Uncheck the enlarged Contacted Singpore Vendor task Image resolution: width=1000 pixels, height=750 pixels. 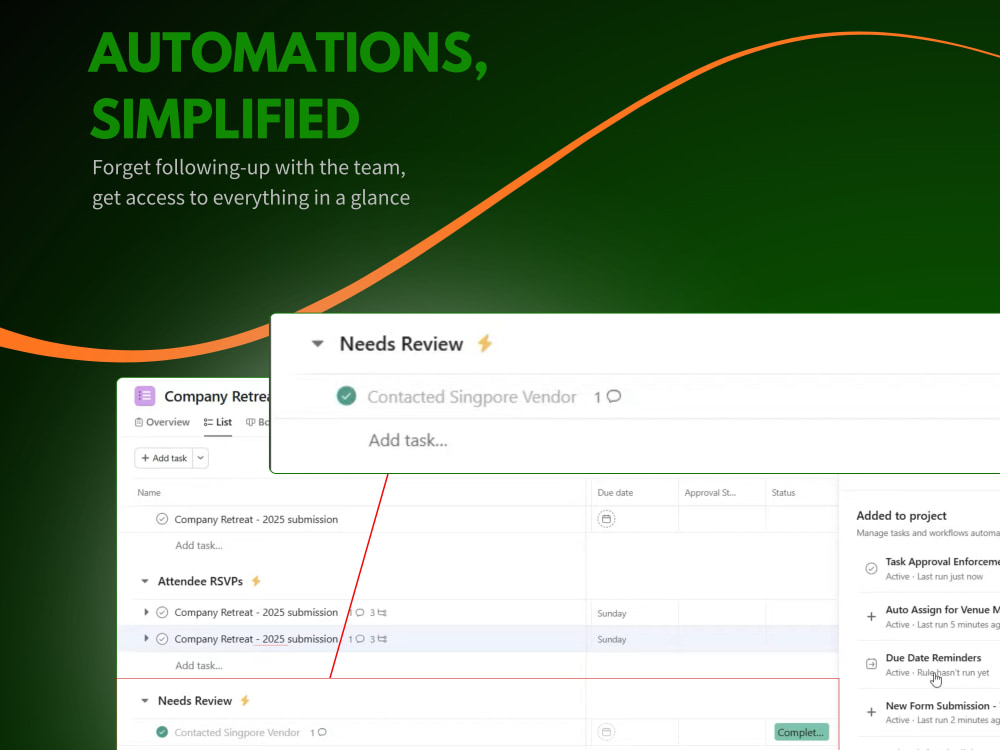coord(346,396)
